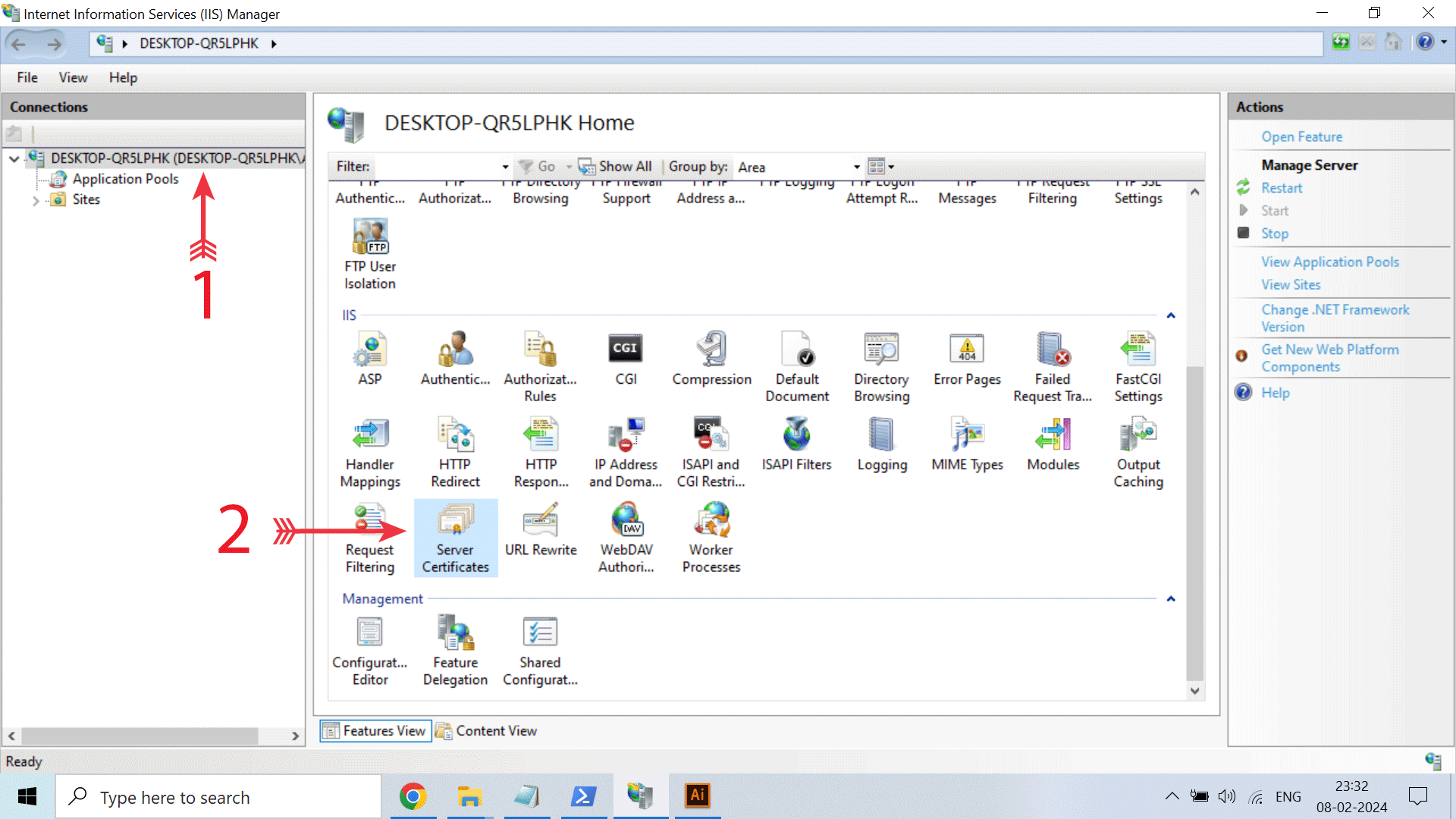Select Application Pools in Connections tree
The image size is (1456, 819).
126,179
